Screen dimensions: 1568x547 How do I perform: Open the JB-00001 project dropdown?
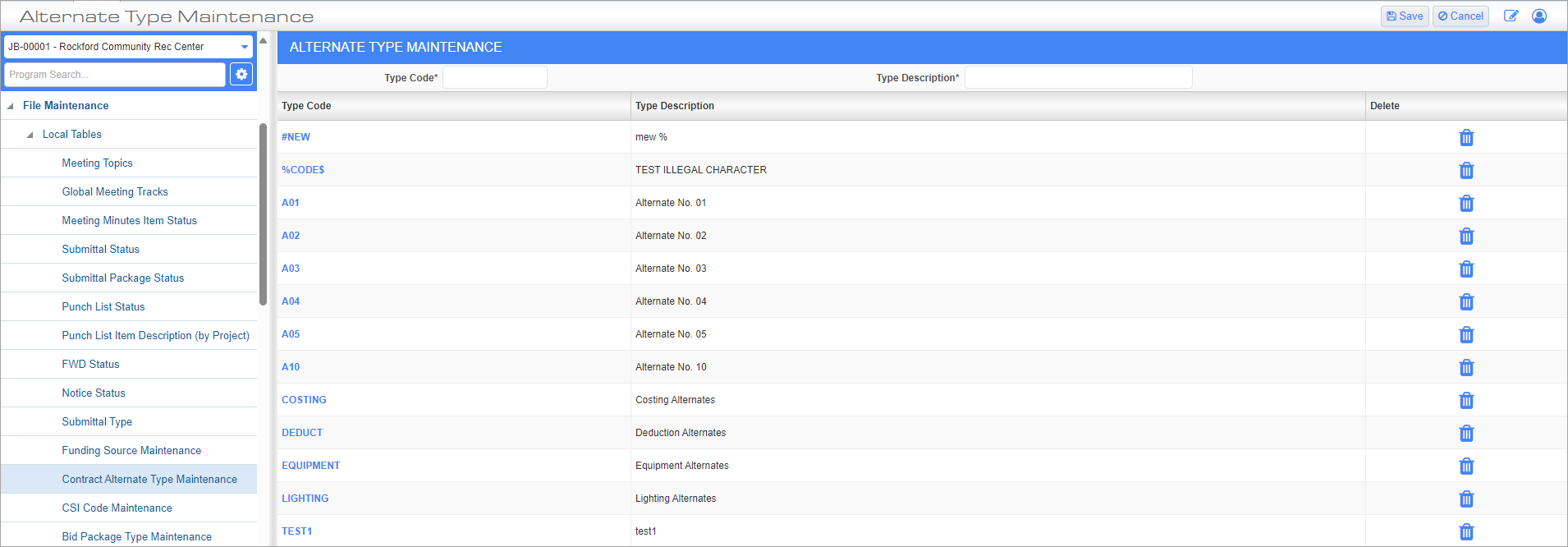pos(129,47)
